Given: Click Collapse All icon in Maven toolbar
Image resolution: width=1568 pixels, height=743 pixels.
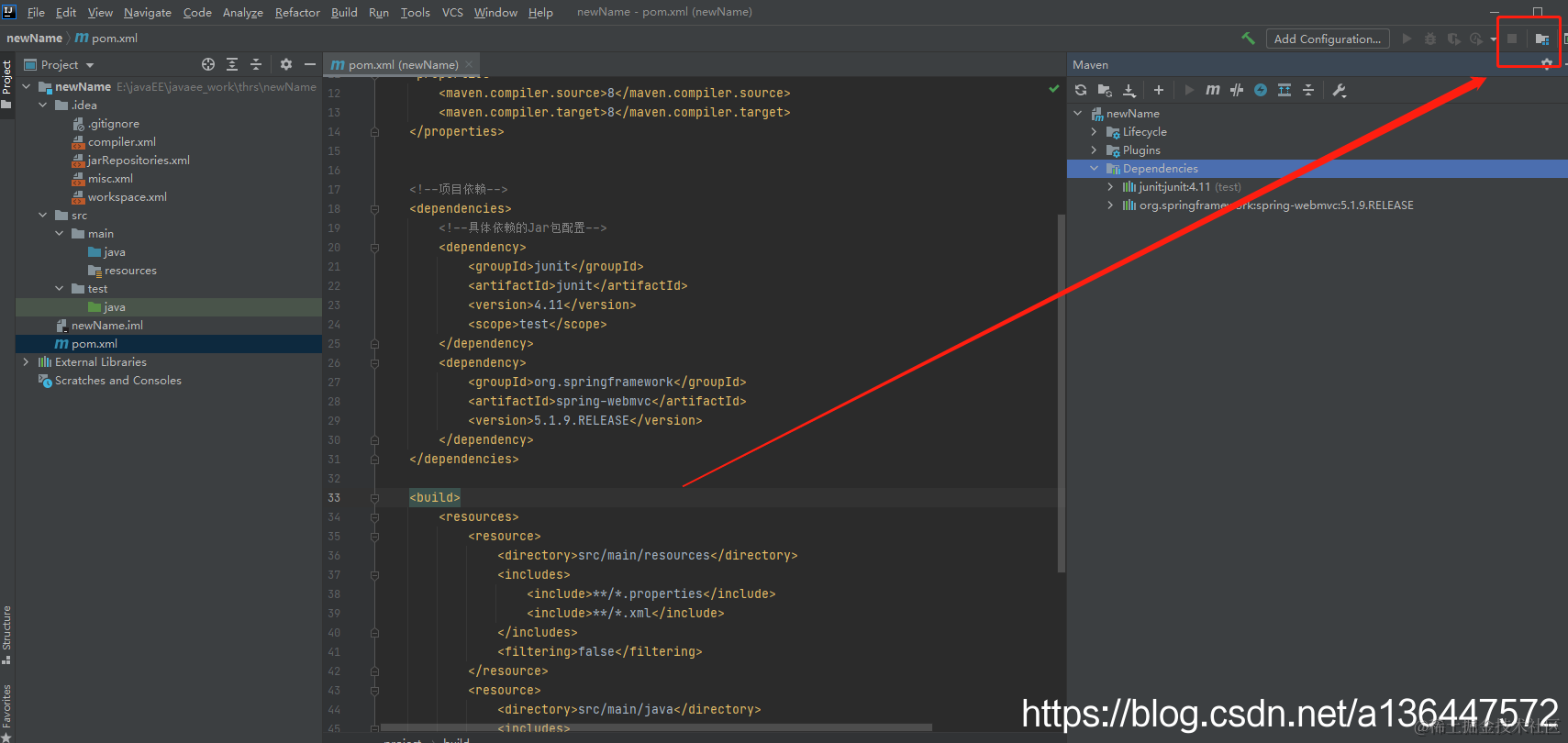Looking at the screenshot, I should pyautogui.click(x=1308, y=90).
